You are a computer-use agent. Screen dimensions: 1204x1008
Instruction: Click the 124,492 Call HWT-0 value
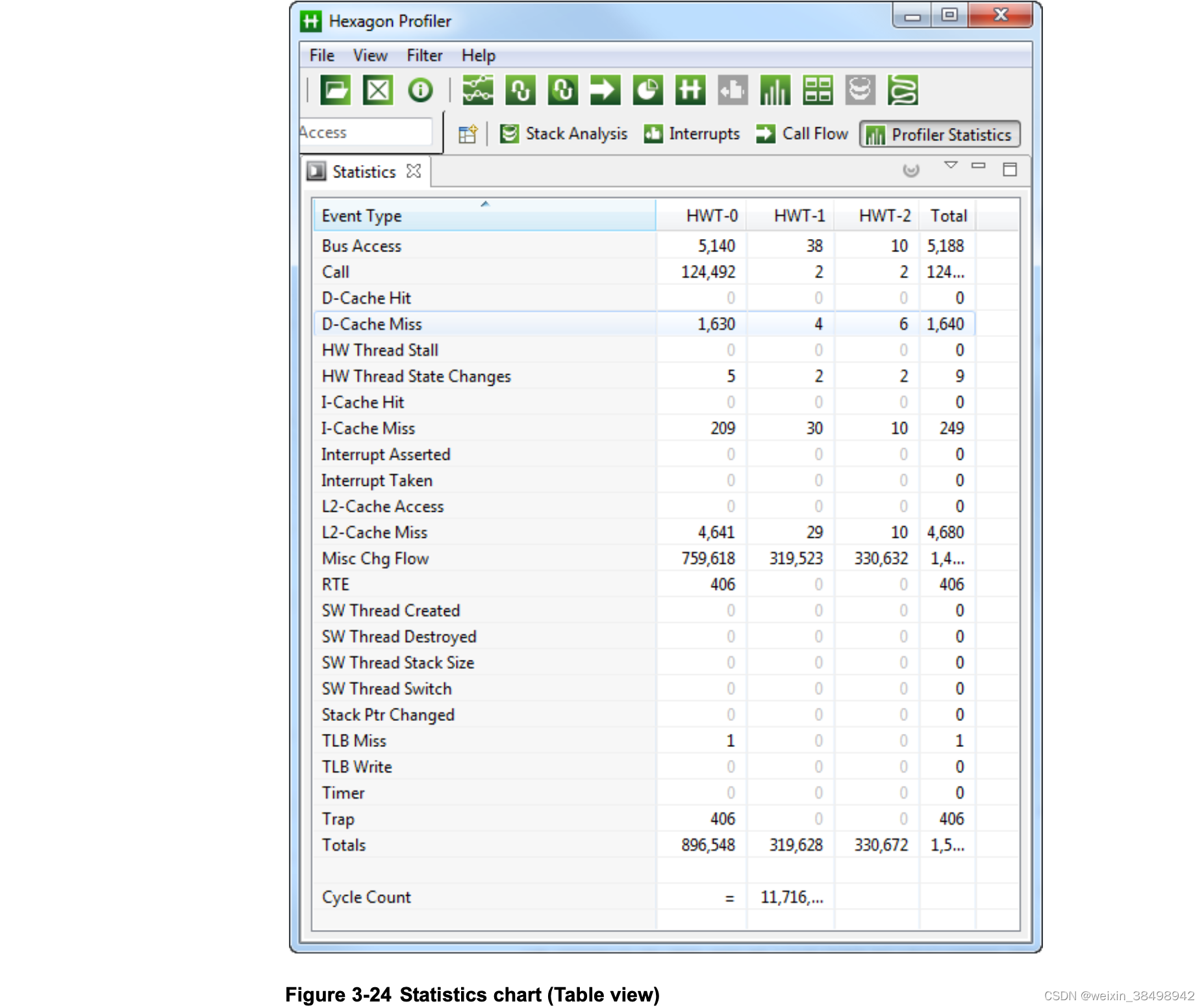click(708, 272)
